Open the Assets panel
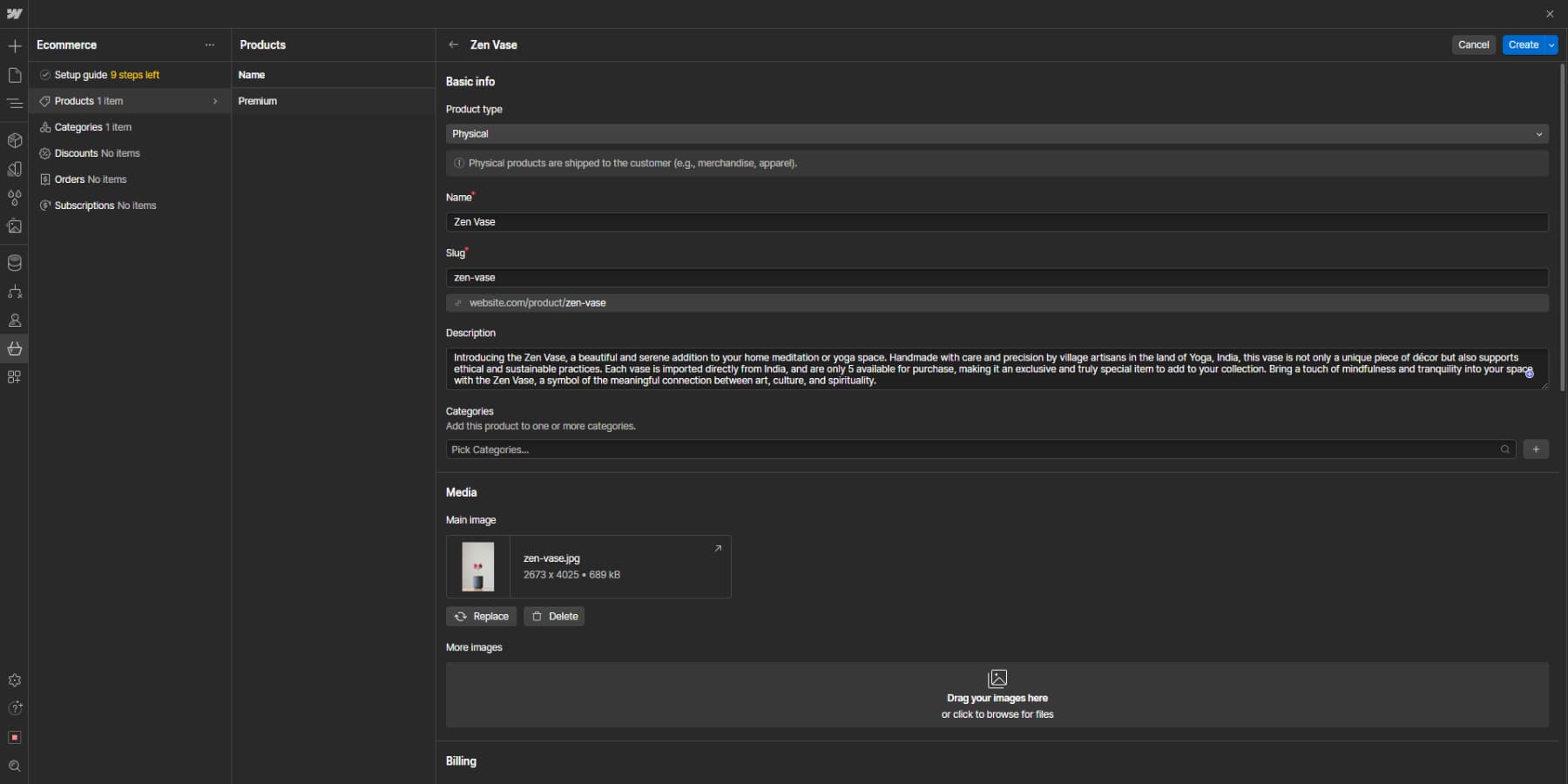1568x784 pixels. tap(15, 226)
